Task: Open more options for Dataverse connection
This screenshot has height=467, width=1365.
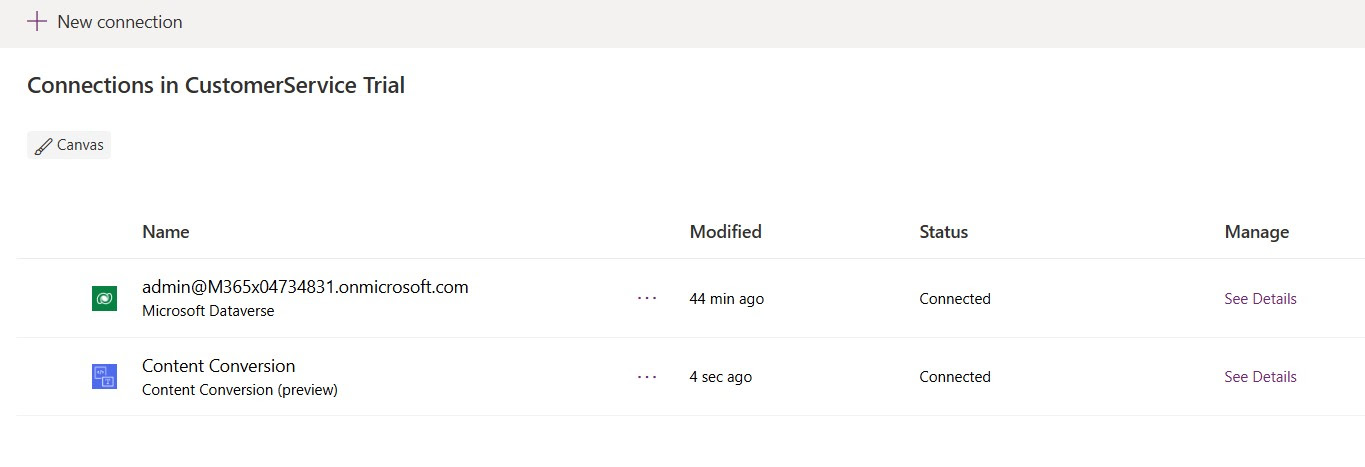Action: (647, 298)
